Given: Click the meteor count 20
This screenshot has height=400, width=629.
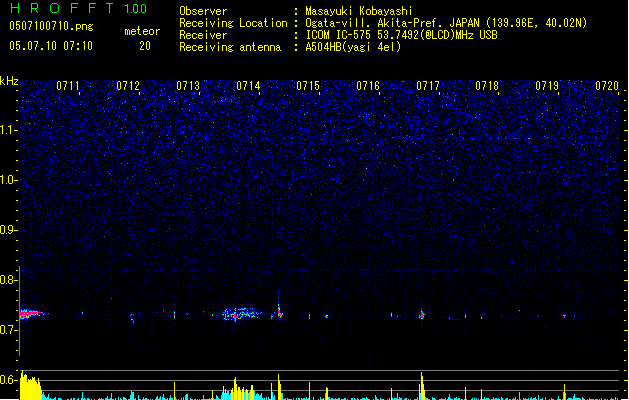Looking at the screenshot, I should coord(145,46).
